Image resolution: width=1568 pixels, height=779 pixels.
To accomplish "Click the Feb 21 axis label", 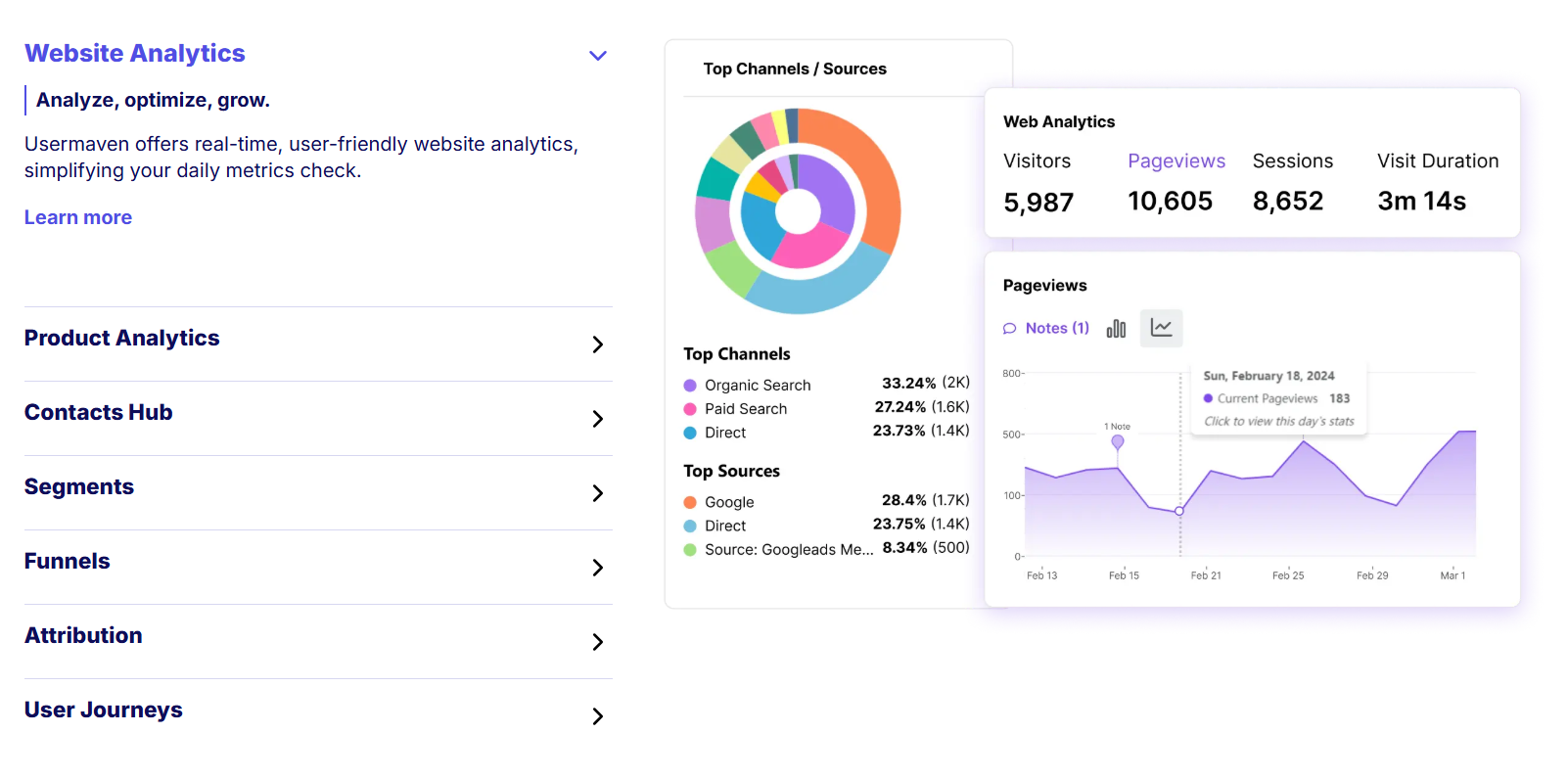I will [1206, 575].
